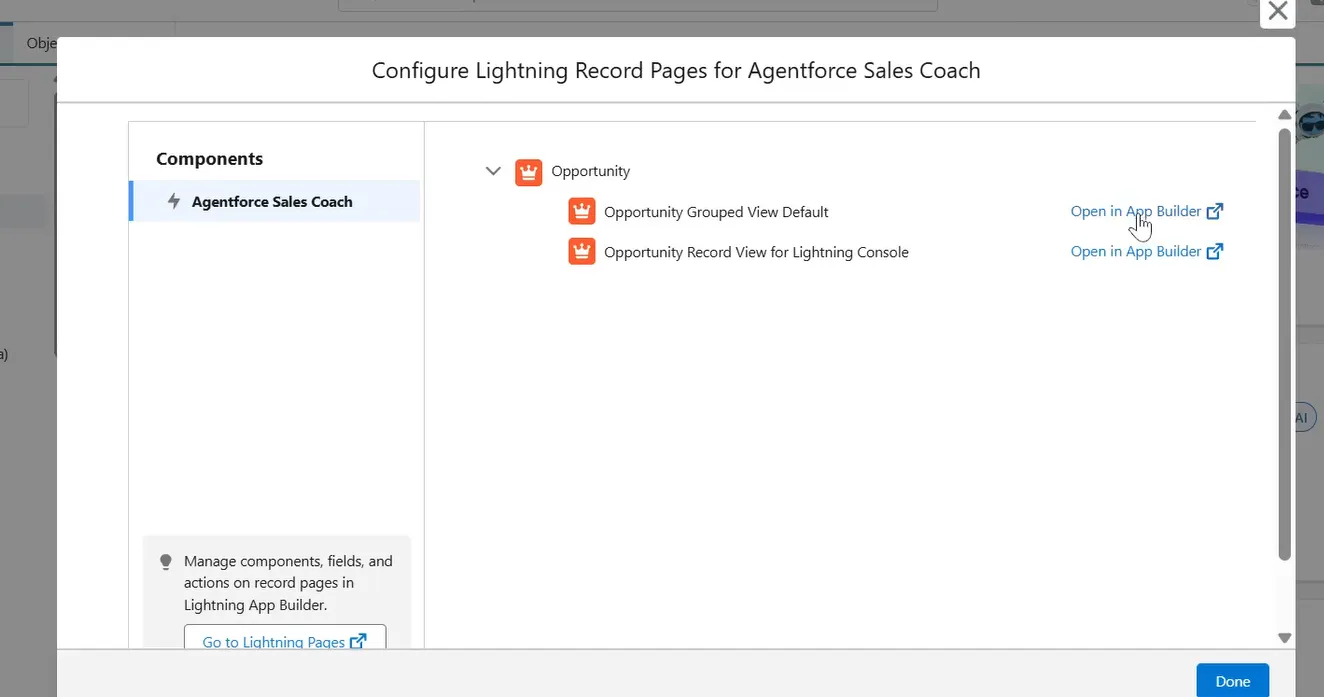Click the scrollbar down arrow
Screen dimensions: 1324x697
[1285, 638]
